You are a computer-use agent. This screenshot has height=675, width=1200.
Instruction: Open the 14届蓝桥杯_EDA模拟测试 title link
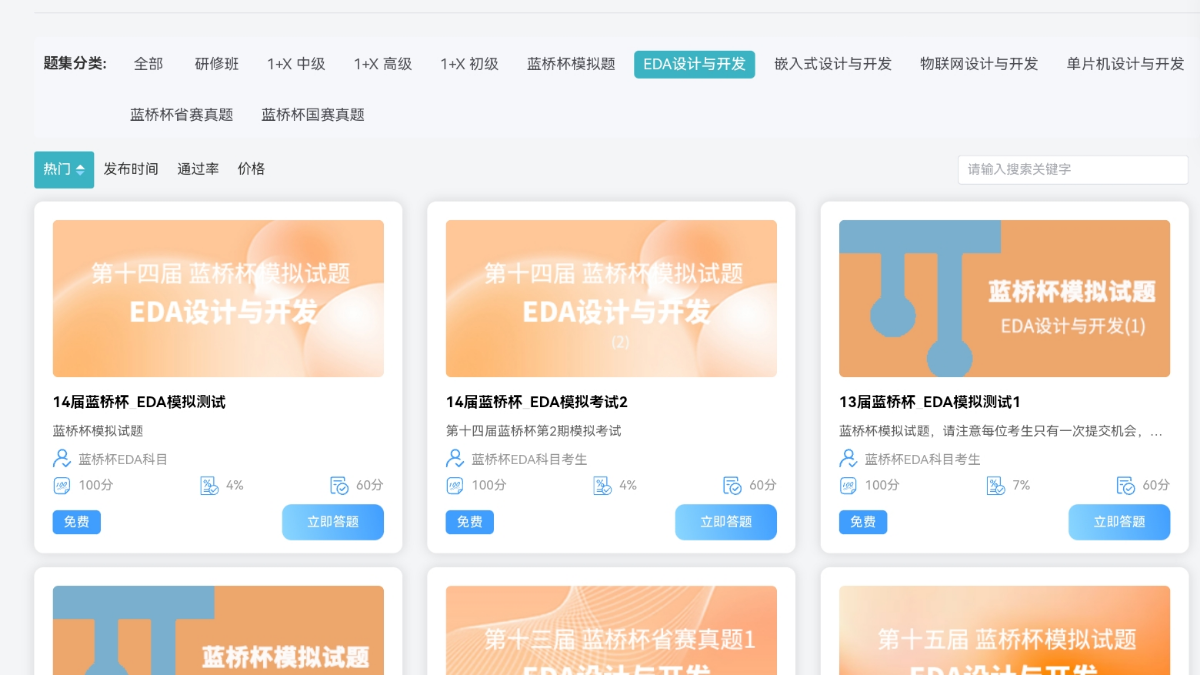point(139,402)
